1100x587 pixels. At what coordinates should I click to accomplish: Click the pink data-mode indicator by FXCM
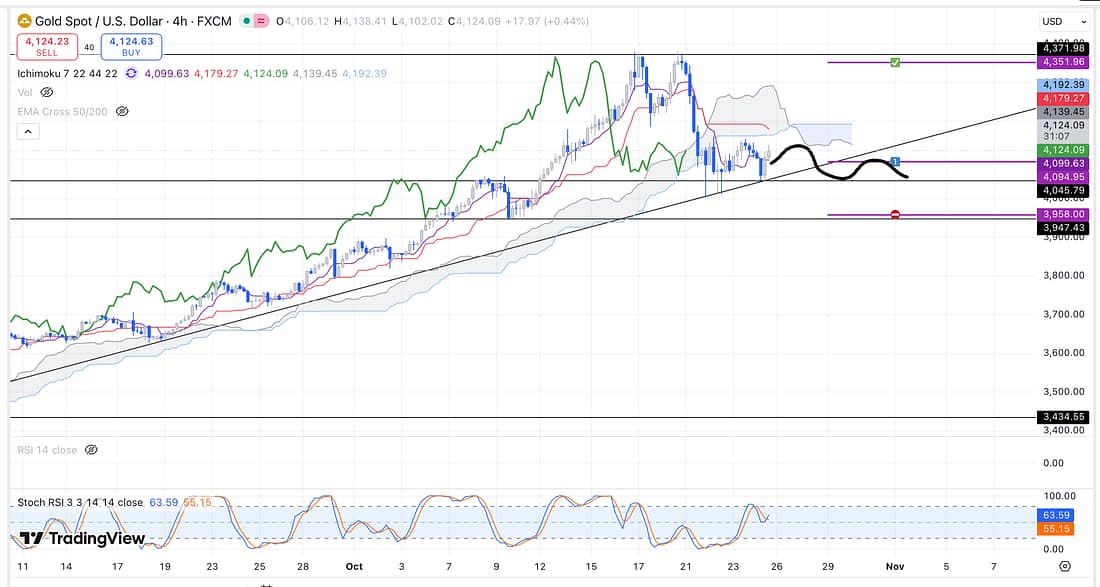point(260,21)
